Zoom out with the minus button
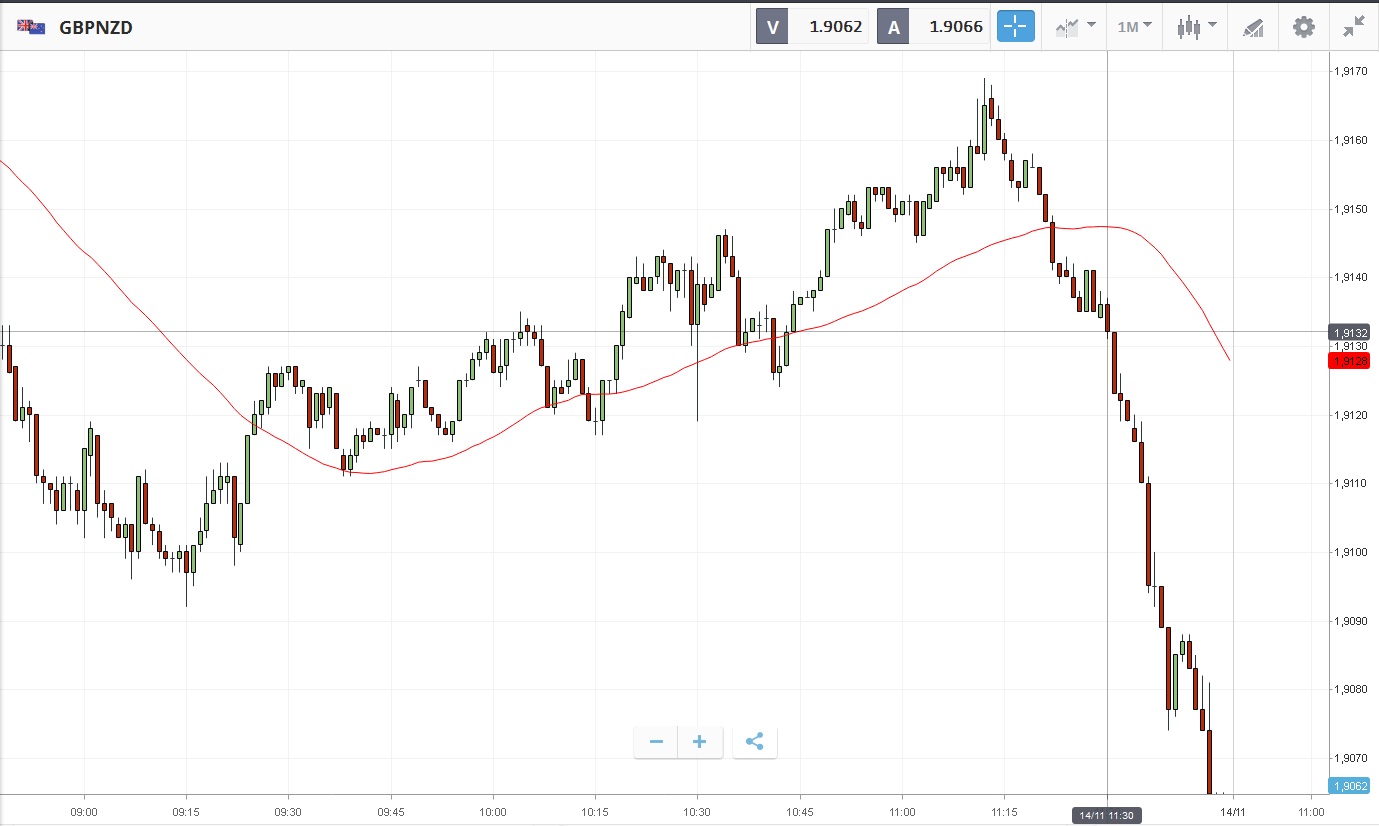This screenshot has height=826, width=1379. 656,742
